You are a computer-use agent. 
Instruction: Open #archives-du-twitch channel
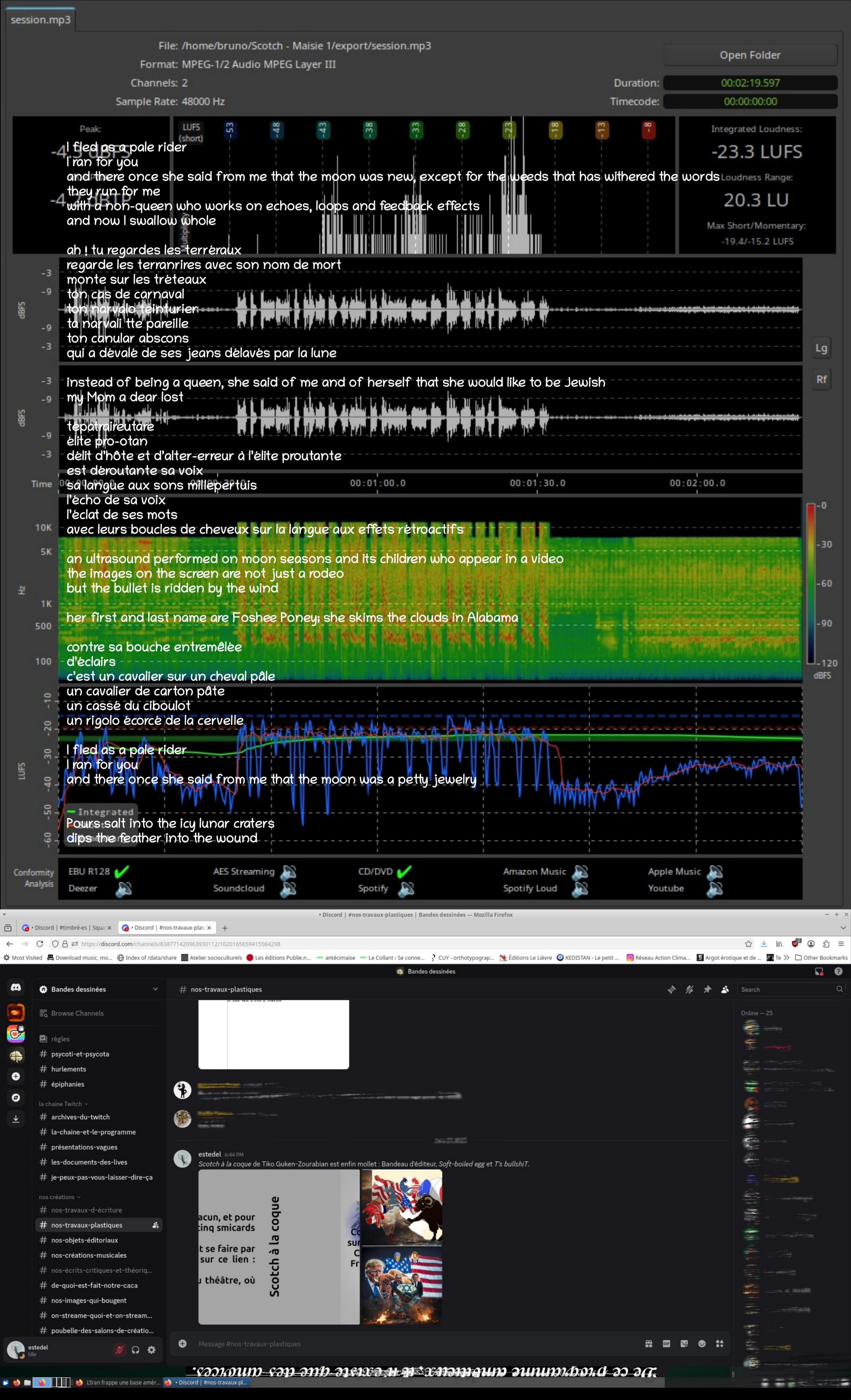point(80,1117)
